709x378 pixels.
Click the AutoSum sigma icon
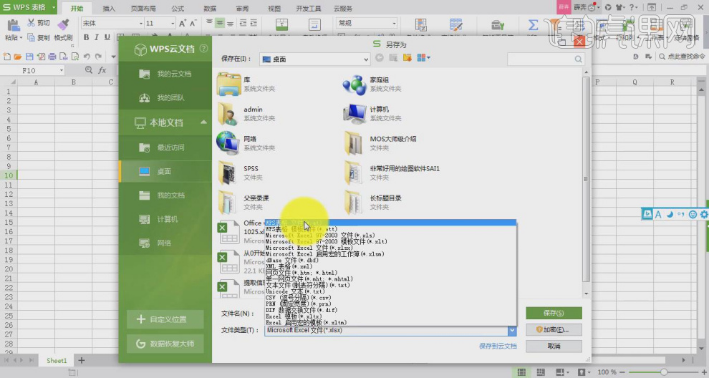pyautogui.click(x=533, y=25)
